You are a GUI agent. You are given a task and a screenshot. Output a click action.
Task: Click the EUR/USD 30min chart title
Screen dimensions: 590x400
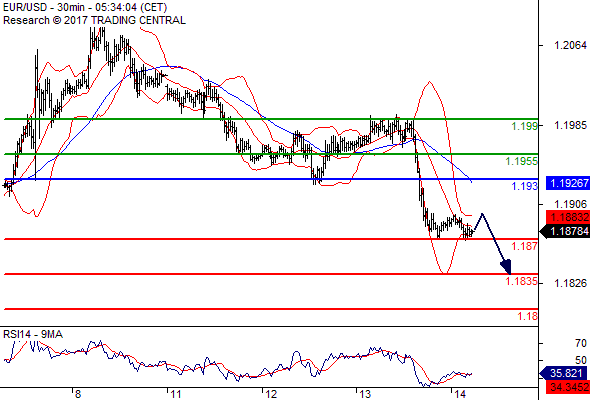pos(85,7)
